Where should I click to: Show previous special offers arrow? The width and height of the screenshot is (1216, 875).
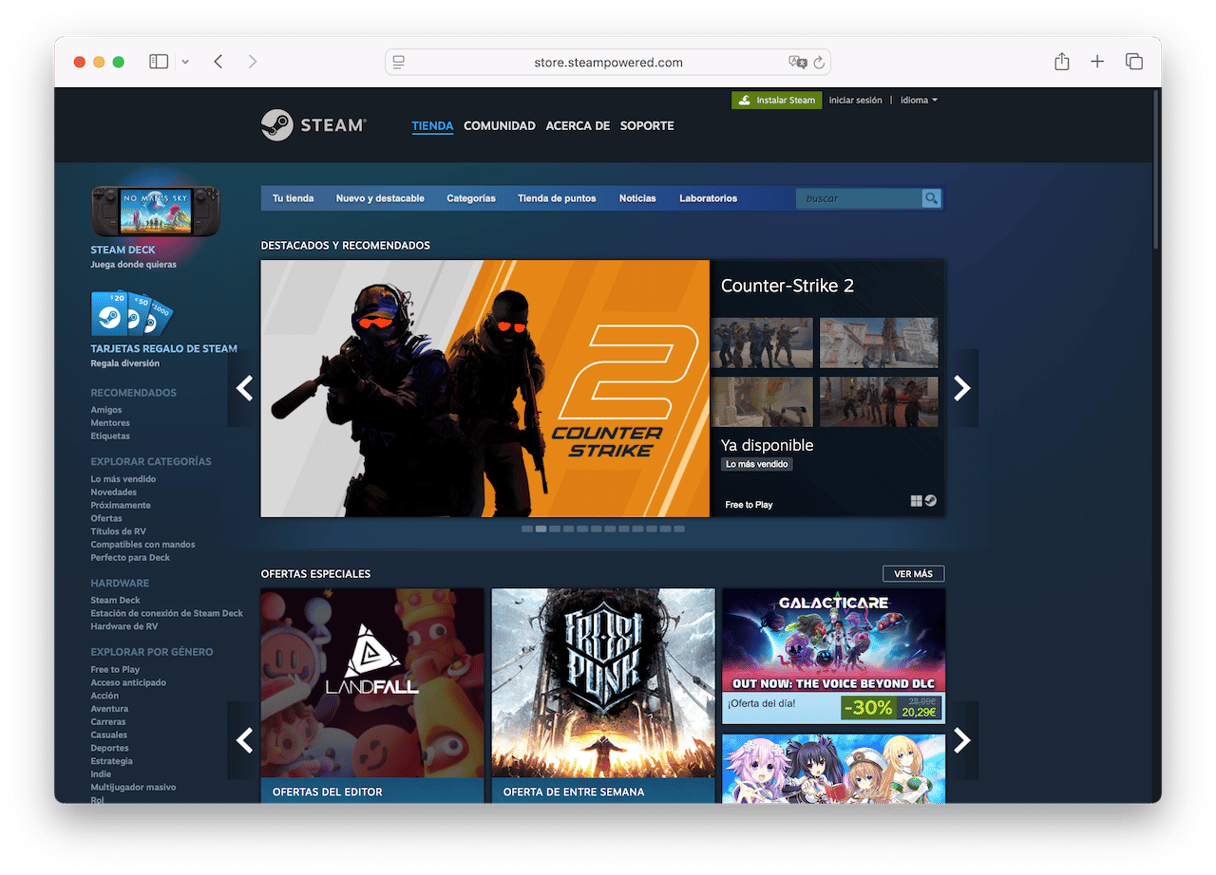[x=244, y=740]
